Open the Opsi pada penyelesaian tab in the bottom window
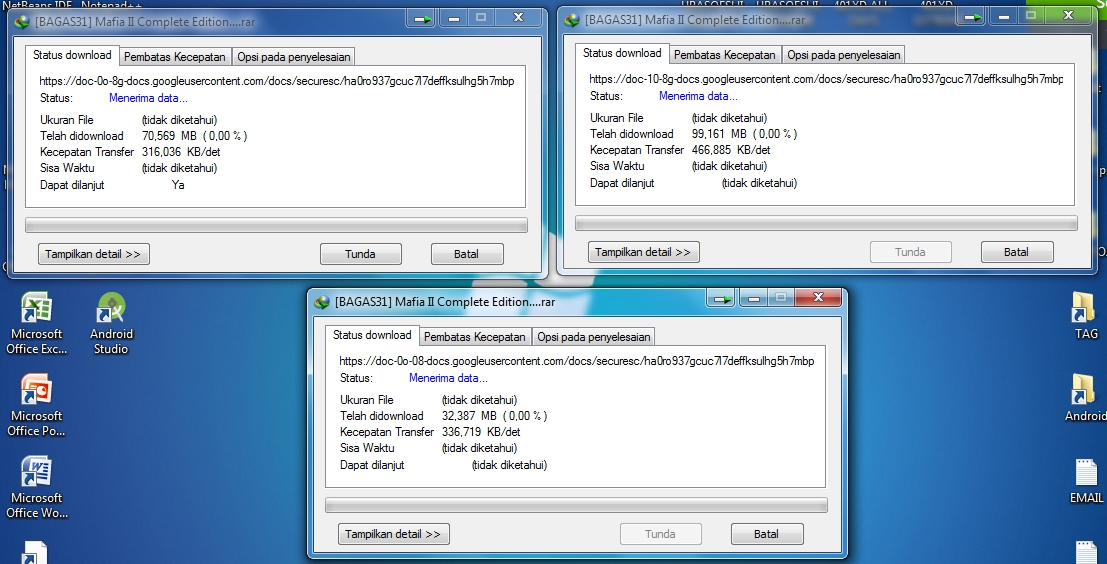The image size is (1107, 564). (593, 337)
